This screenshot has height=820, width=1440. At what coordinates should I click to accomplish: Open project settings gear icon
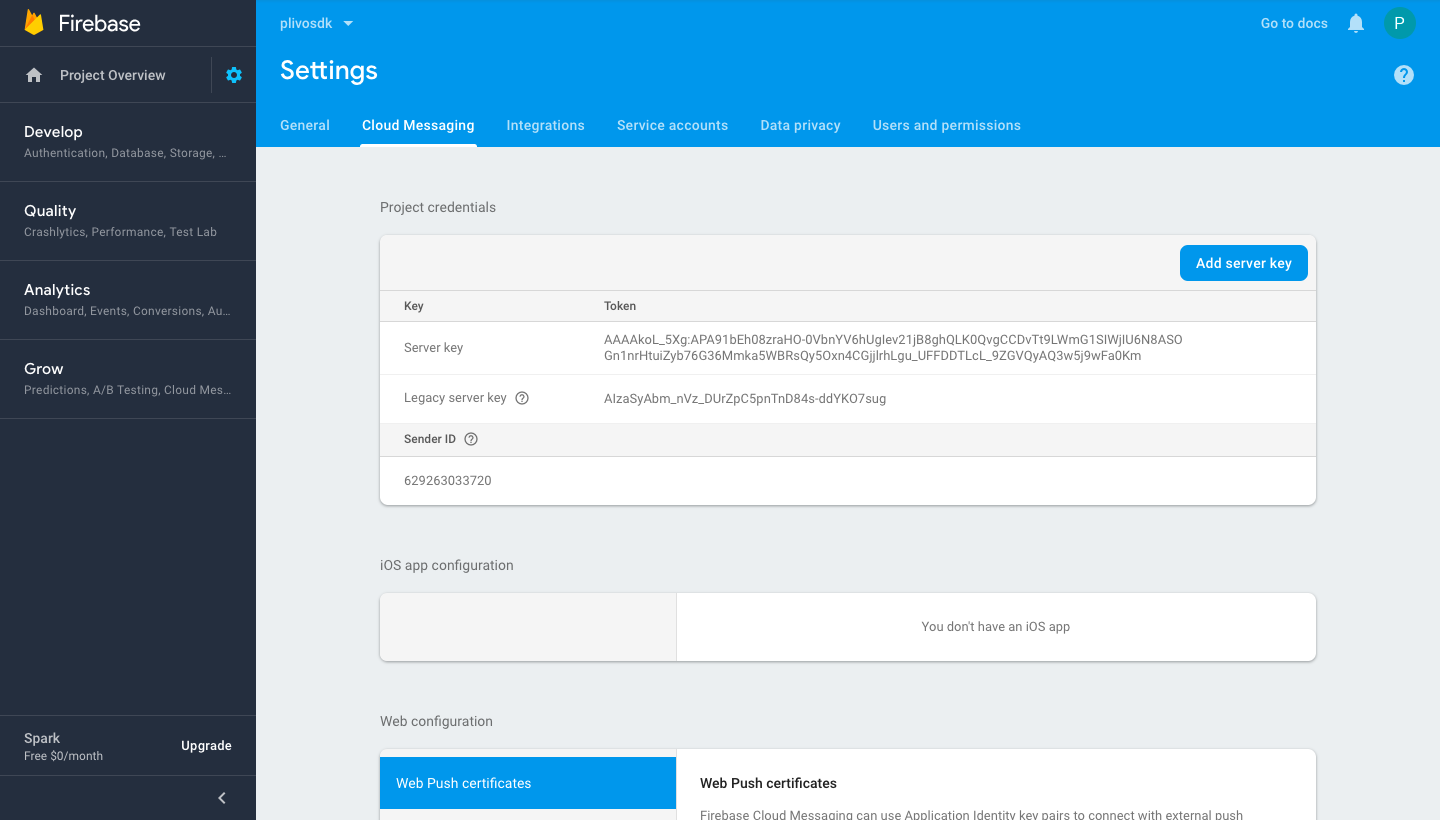234,75
